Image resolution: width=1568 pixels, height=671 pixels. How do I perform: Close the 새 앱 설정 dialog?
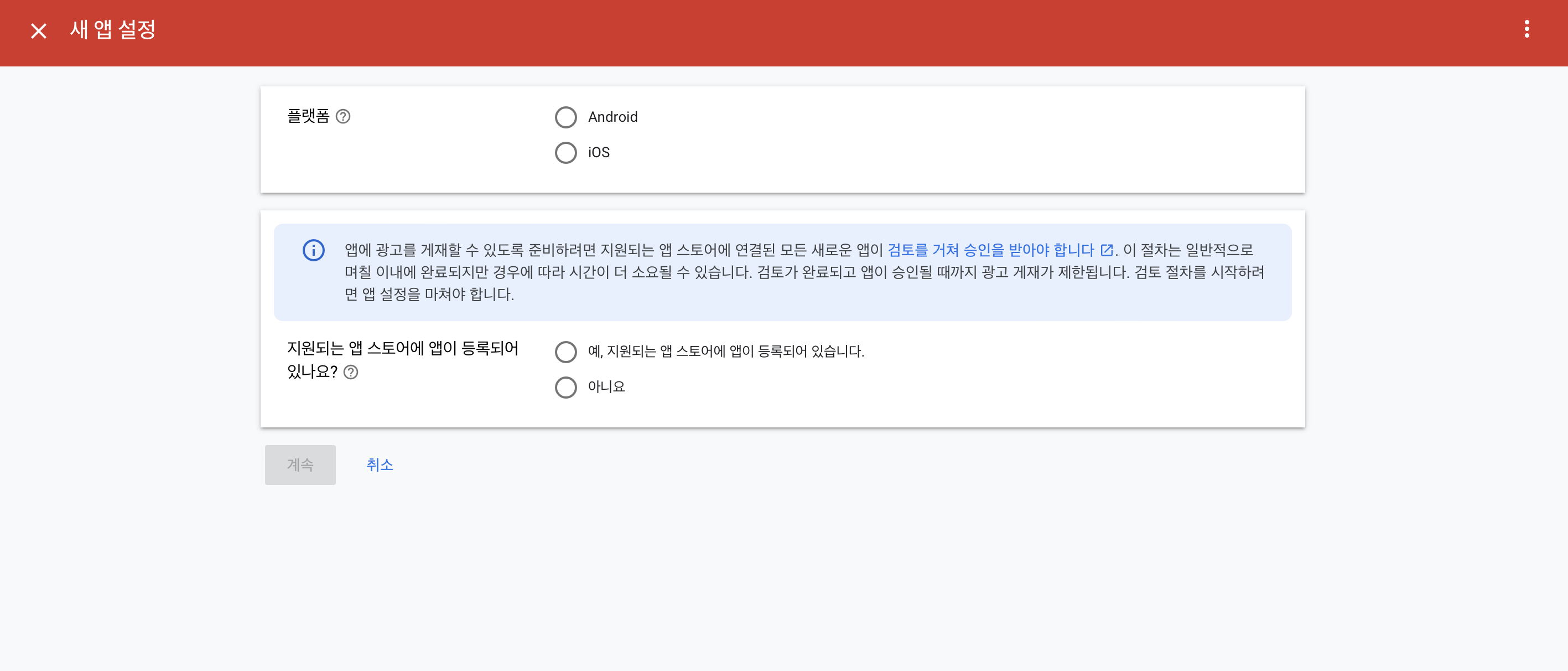(x=38, y=30)
